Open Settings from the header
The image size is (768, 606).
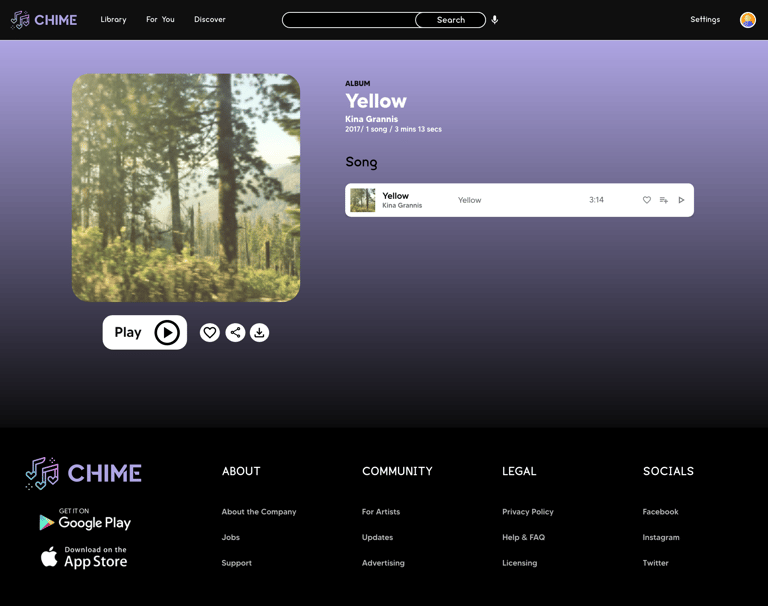[705, 20]
